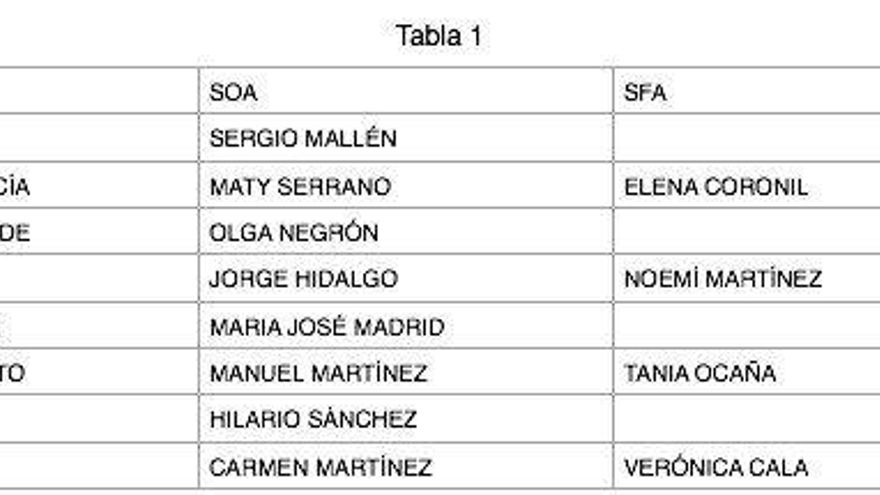
Task: Click the first-column cell left of MATY SERRANO
Action: (x=98, y=186)
